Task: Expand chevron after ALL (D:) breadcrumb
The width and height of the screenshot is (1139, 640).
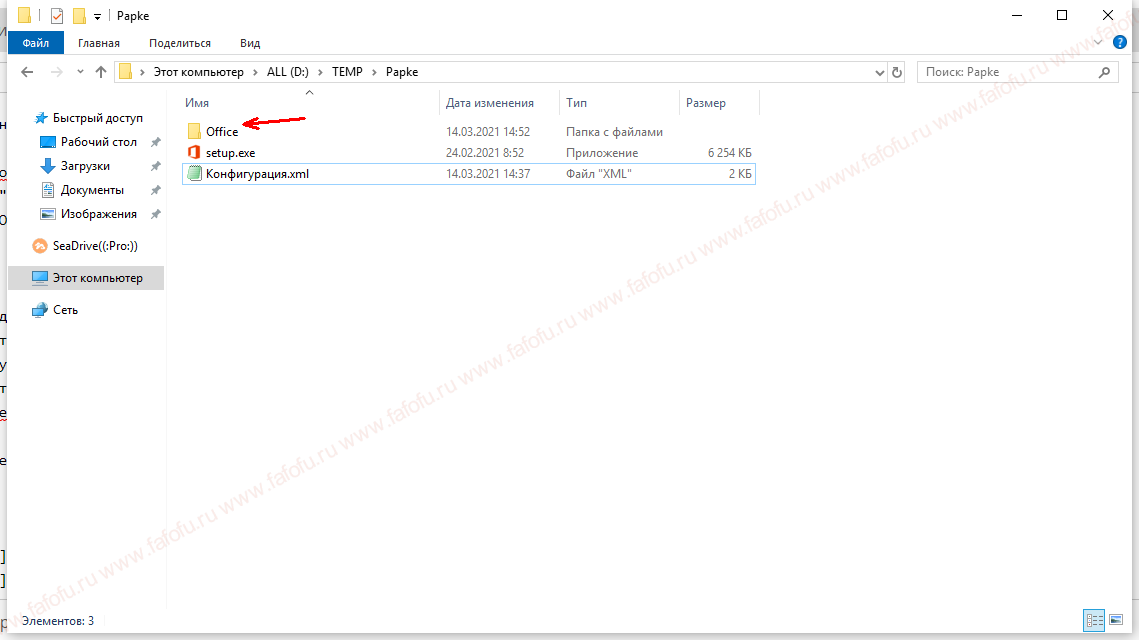Action: (320, 72)
